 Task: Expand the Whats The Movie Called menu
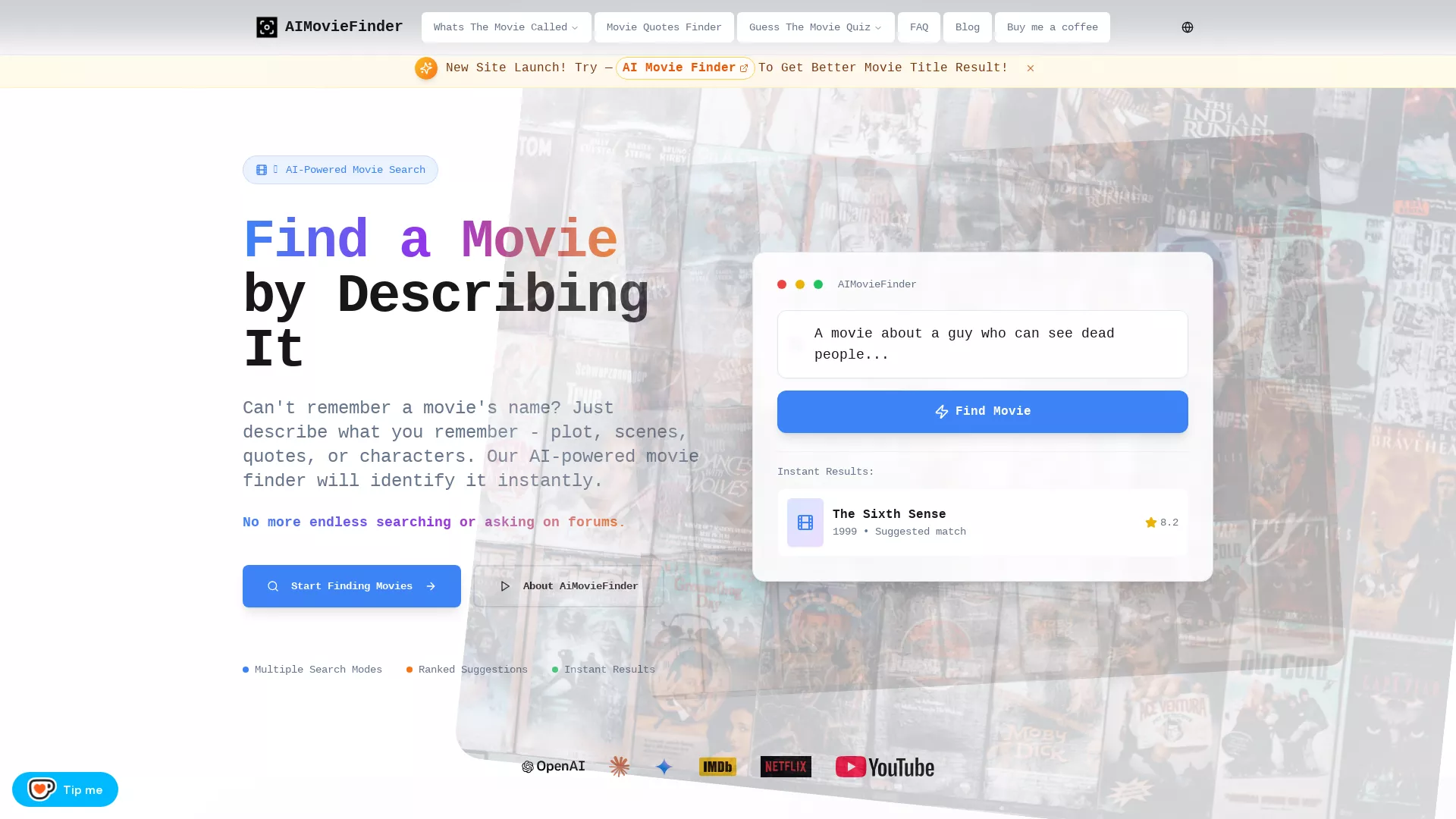click(x=506, y=27)
